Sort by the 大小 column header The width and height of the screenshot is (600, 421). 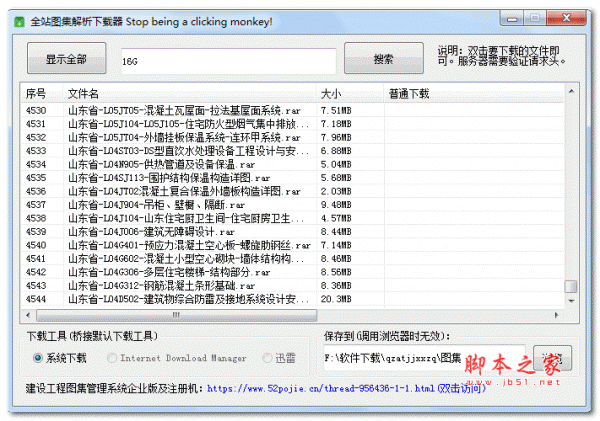[x=350, y=94]
